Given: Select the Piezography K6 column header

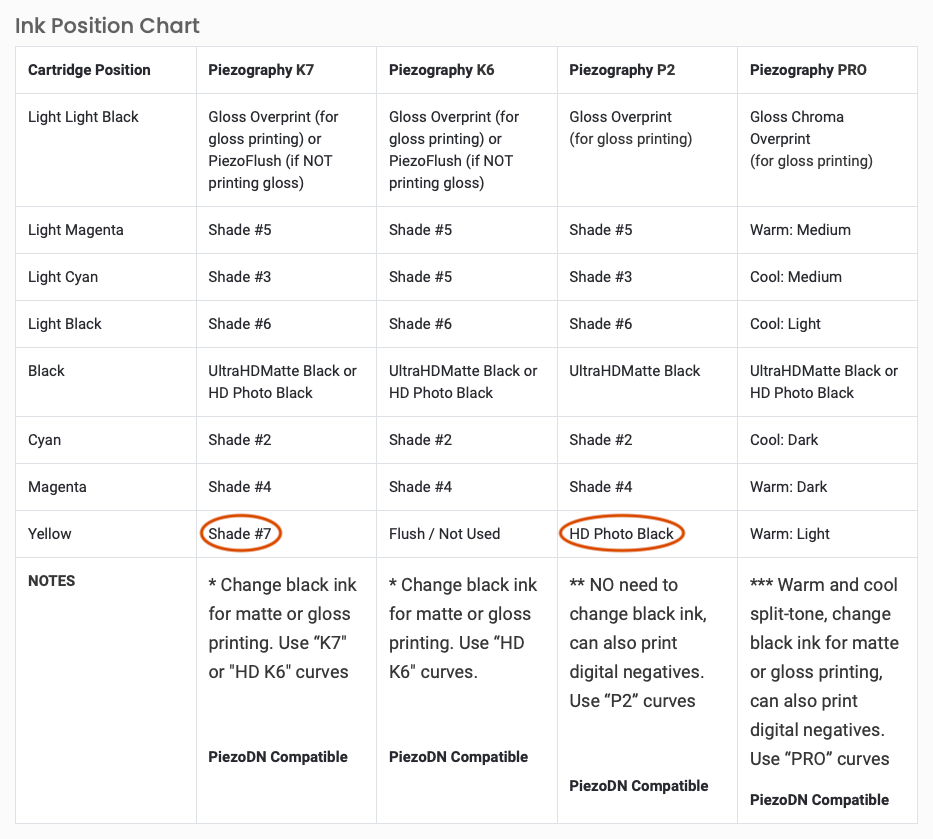Looking at the screenshot, I should click(441, 70).
